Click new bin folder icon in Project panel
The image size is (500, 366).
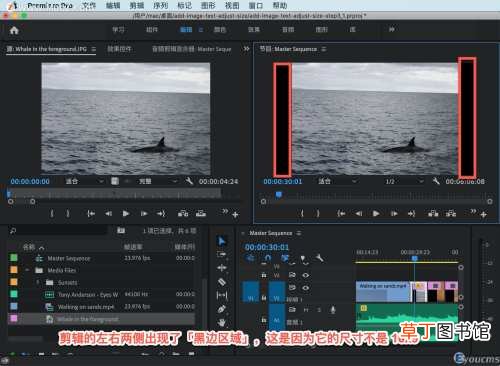121,230
